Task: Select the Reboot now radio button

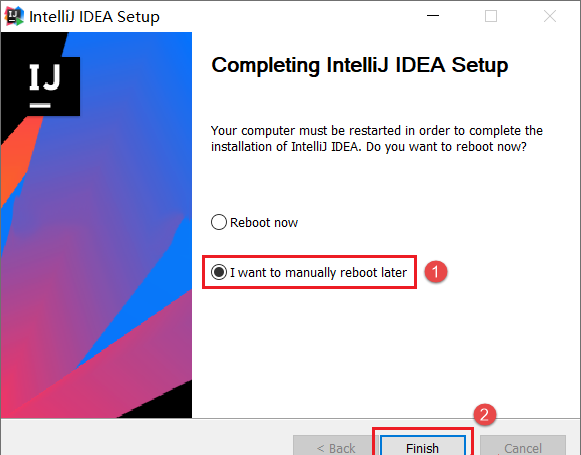Action: [219, 222]
